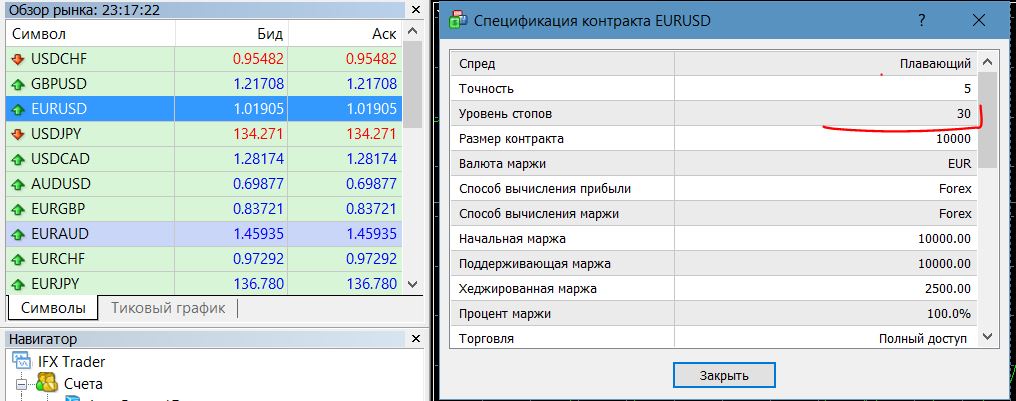Viewport: 1016px width, 401px height.
Task: Click the GBPUSD up-arrow icon
Action: point(17,84)
